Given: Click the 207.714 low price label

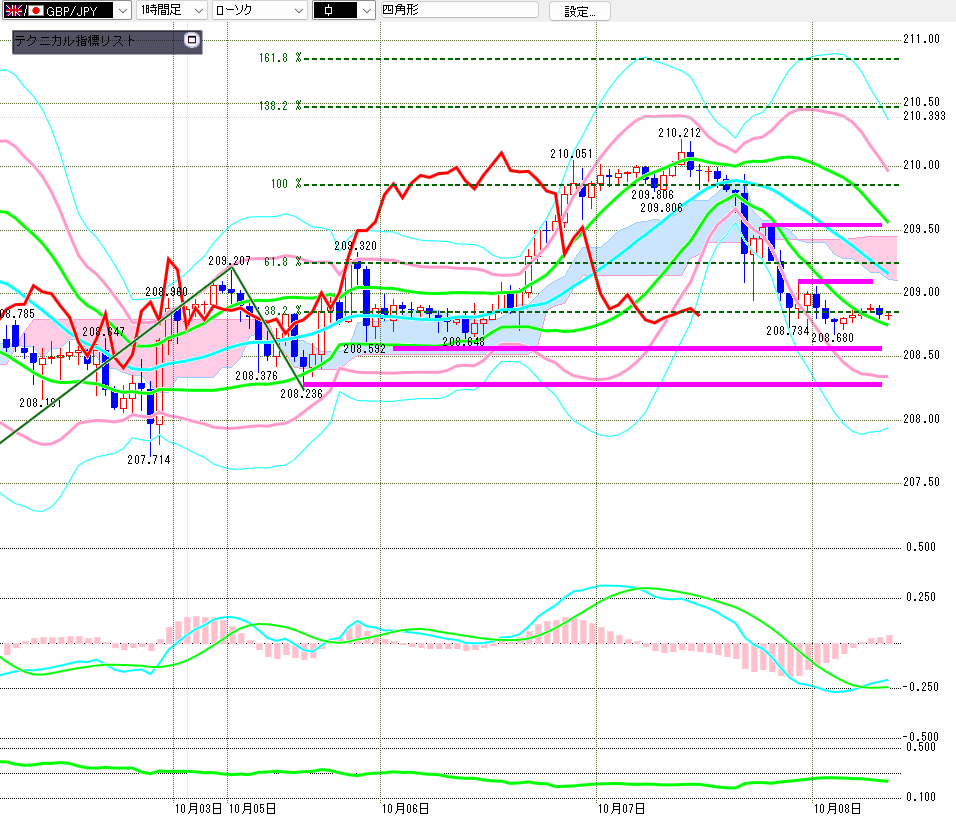Looking at the screenshot, I should tap(149, 460).
